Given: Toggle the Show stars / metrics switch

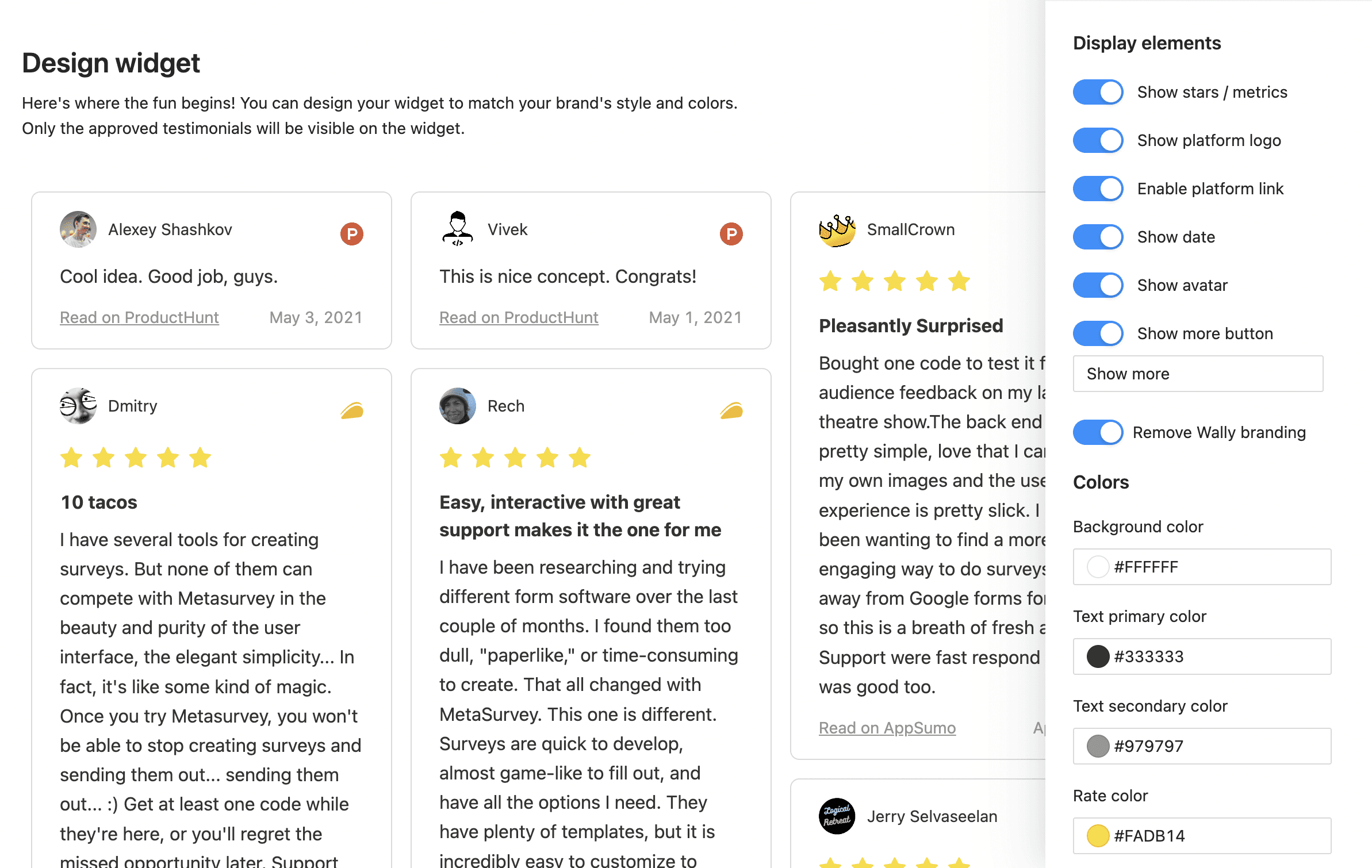Looking at the screenshot, I should 1097,91.
